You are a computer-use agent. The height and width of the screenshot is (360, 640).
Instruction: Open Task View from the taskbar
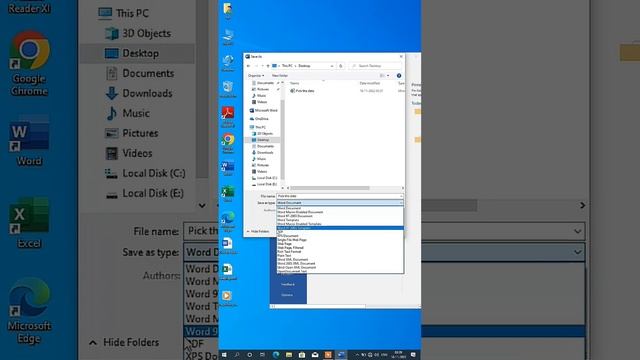point(262,355)
